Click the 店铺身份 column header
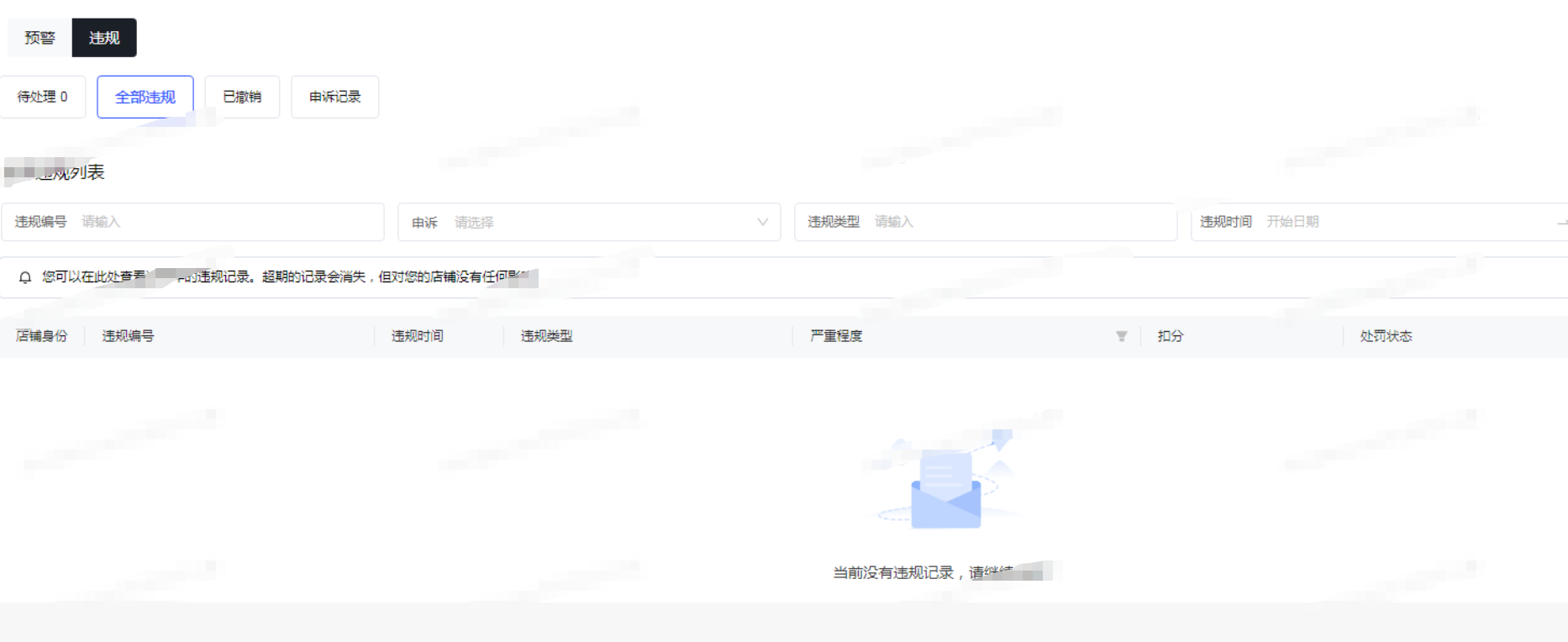Screen dimensions: 1568x642 [41, 336]
